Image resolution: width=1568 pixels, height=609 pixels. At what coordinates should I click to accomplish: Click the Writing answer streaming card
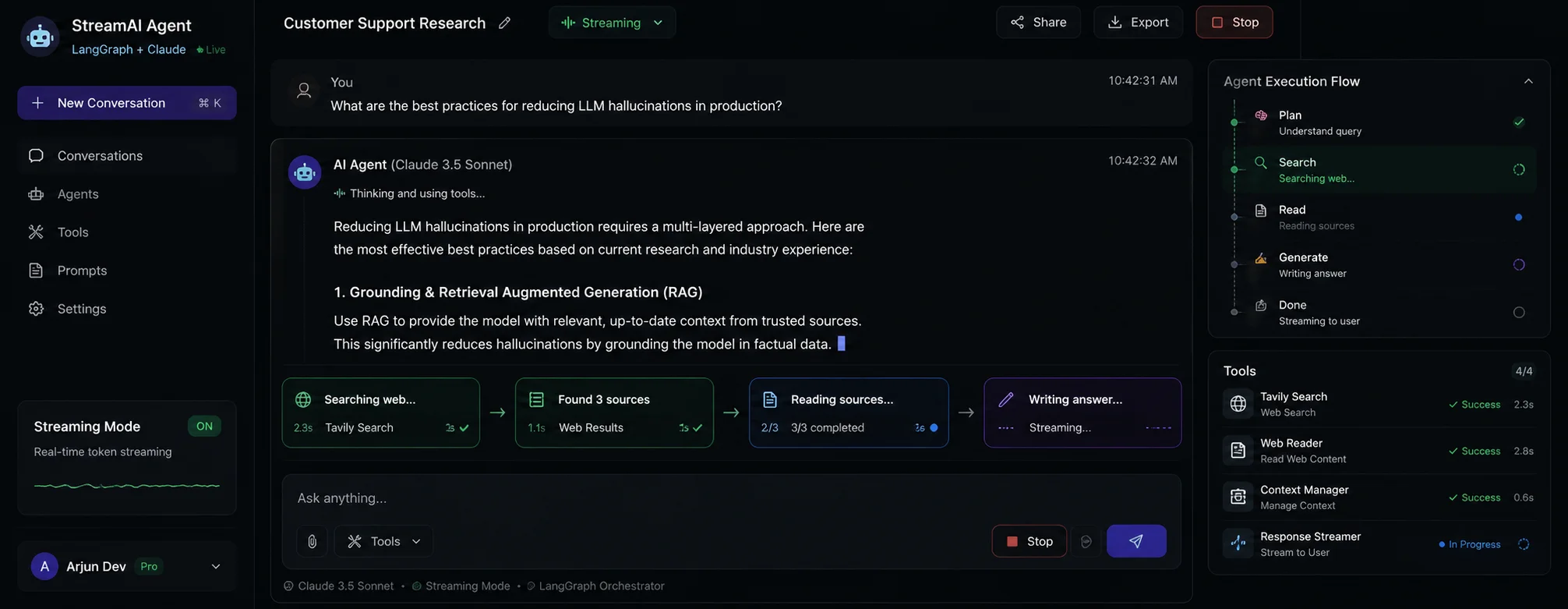click(1082, 412)
